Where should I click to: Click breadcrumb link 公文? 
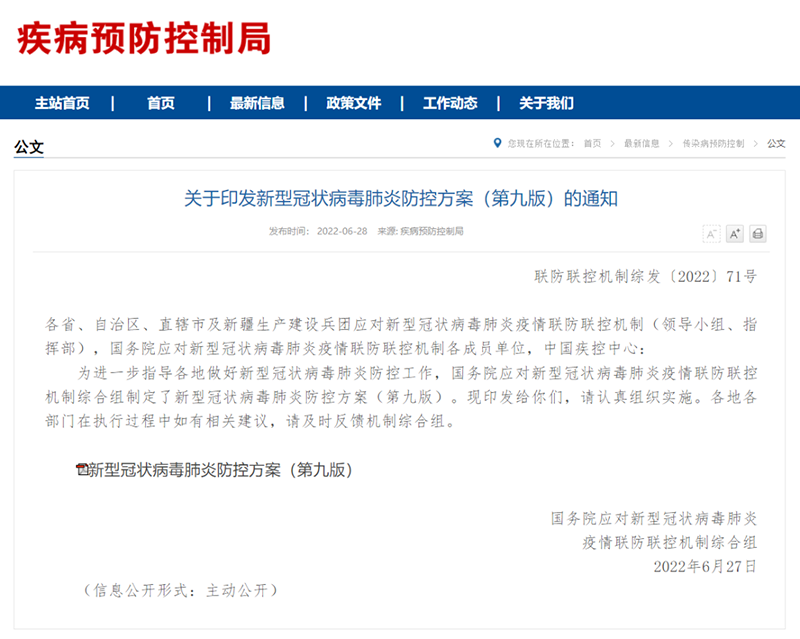[776, 144]
